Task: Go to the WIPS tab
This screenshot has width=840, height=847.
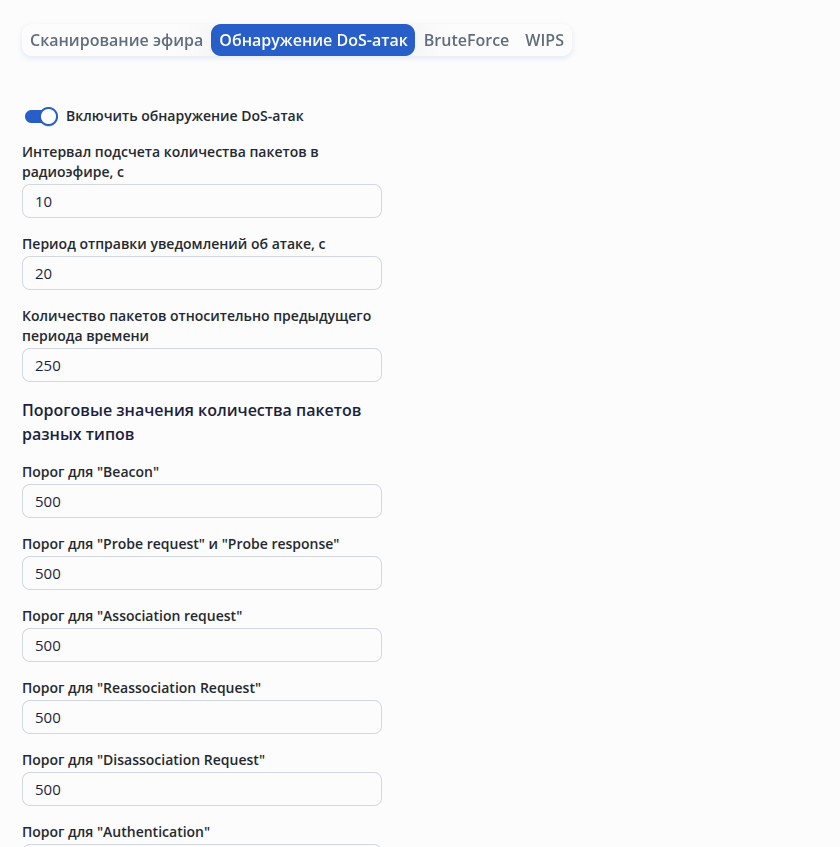Action: click(x=545, y=41)
